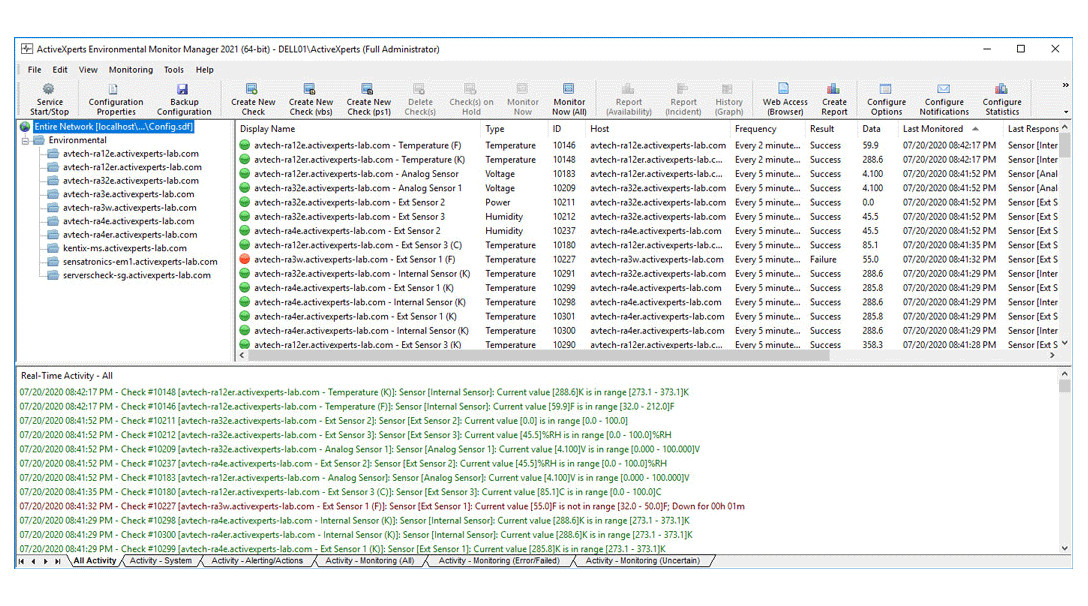This screenshot has height=606, width=1088.
Task: Click the Create New Check icon
Action: point(252,89)
